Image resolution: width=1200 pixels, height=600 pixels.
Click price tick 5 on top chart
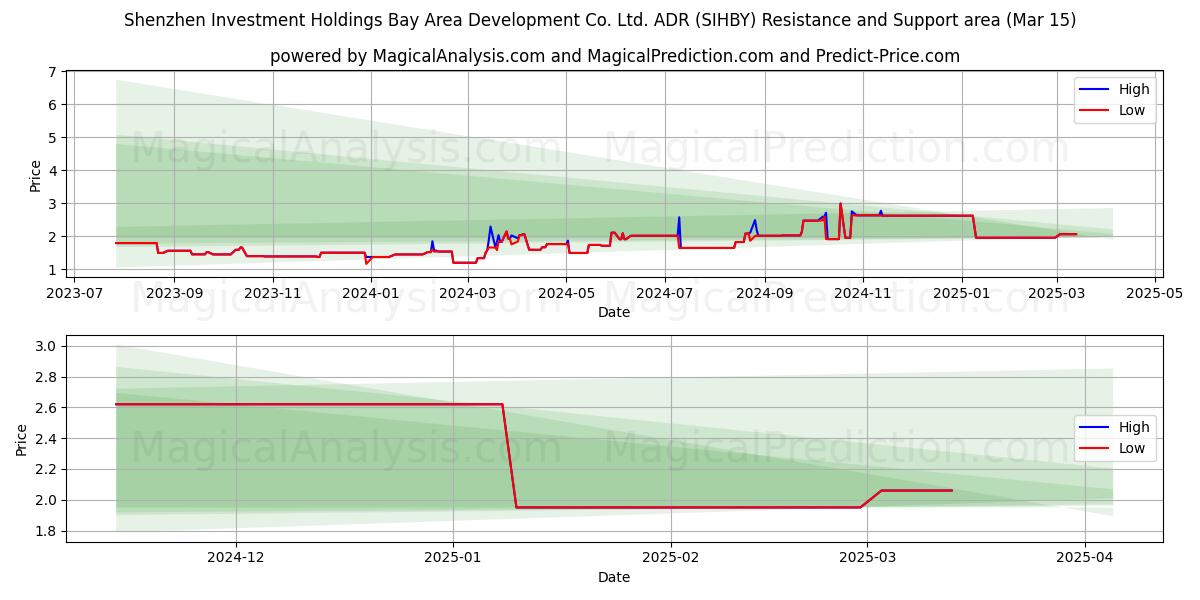(50, 138)
